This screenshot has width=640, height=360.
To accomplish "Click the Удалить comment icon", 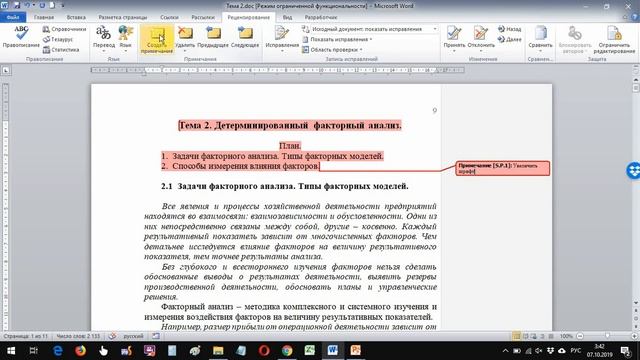I will pos(185,33).
